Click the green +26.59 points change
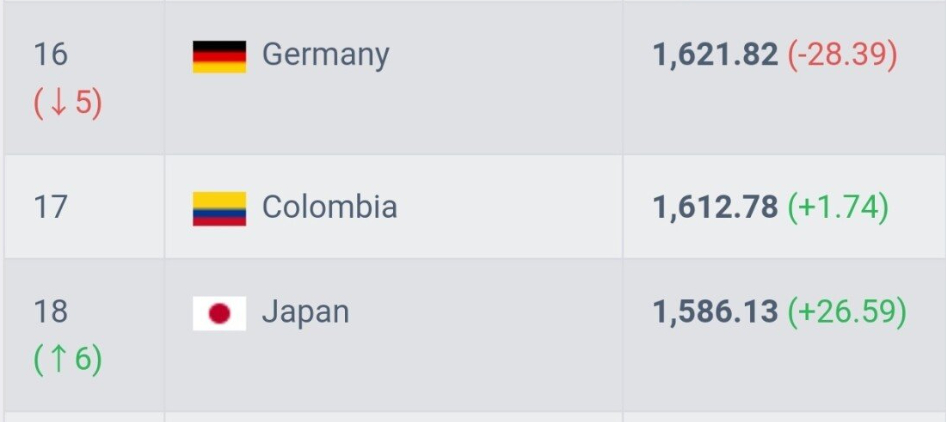Image resolution: width=946 pixels, height=422 pixels. (846, 312)
